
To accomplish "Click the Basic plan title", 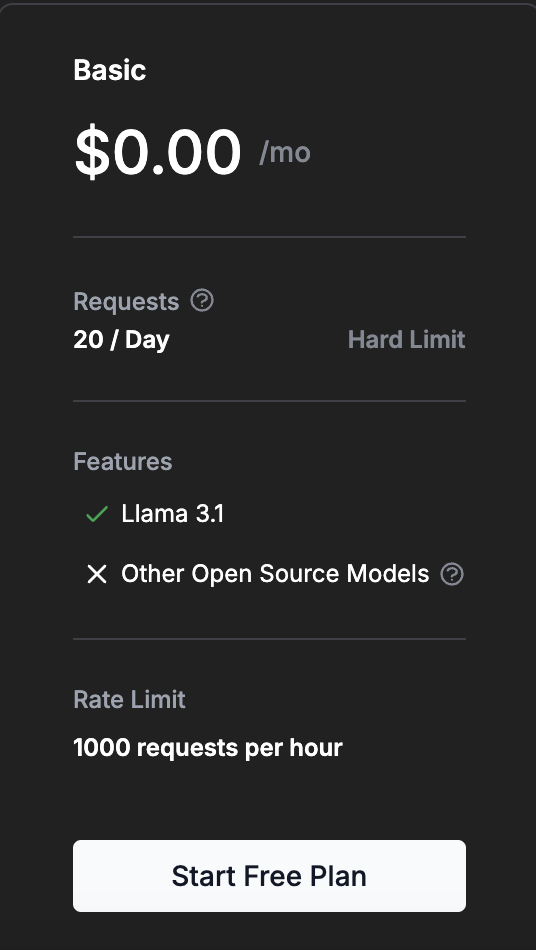I will 110,70.
